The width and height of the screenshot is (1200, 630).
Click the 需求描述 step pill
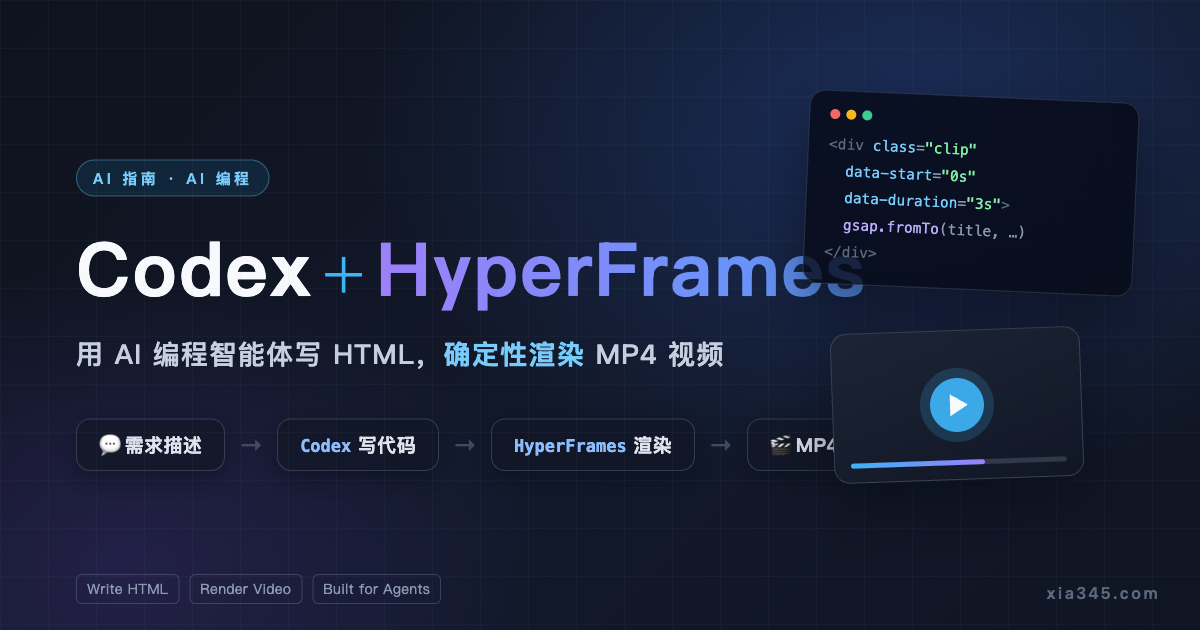pos(150,445)
